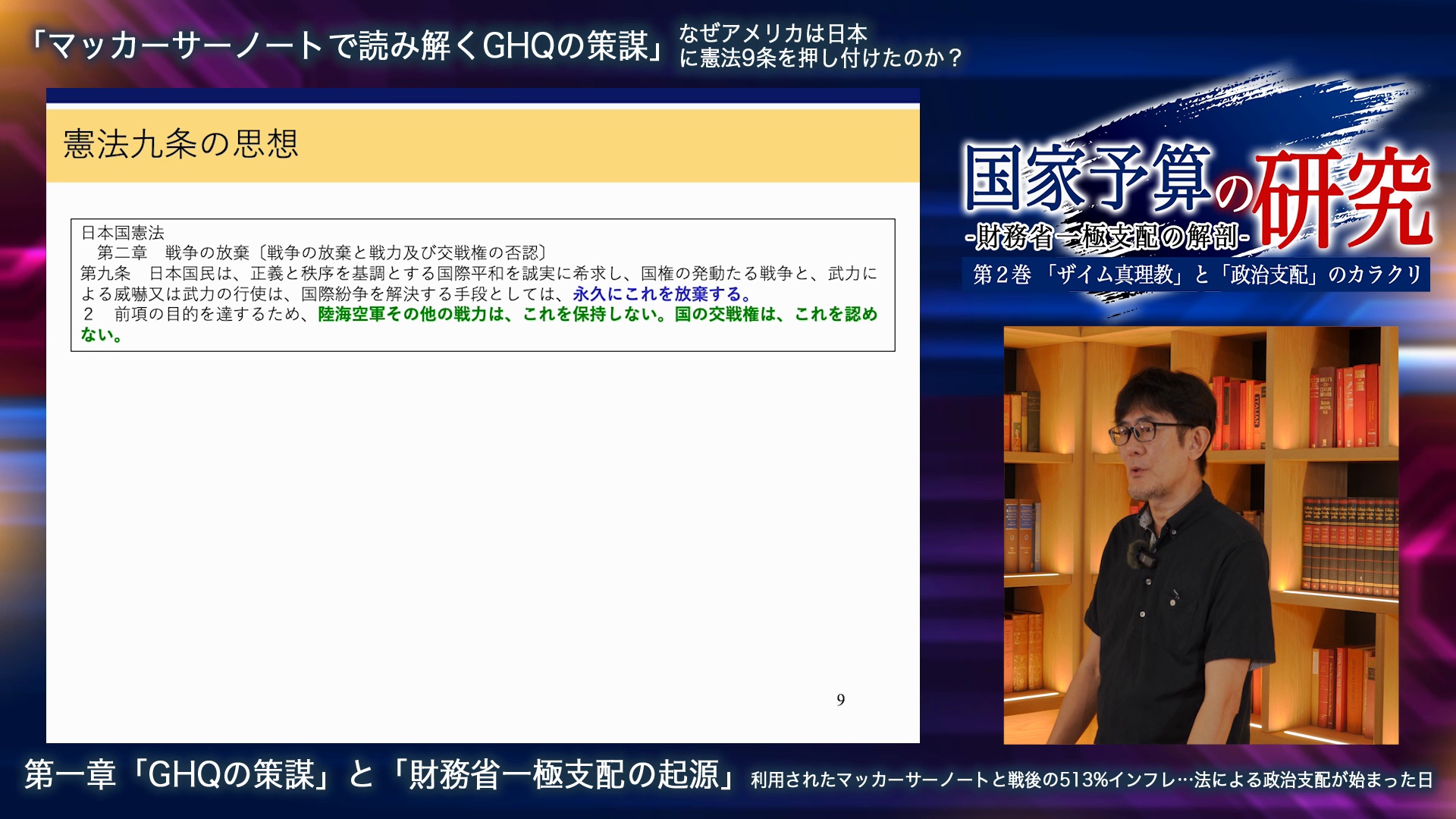This screenshot has width=1456, height=819.
Task: Click the 日本国憲法 heading in the box
Action: click(x=123, y=233)
